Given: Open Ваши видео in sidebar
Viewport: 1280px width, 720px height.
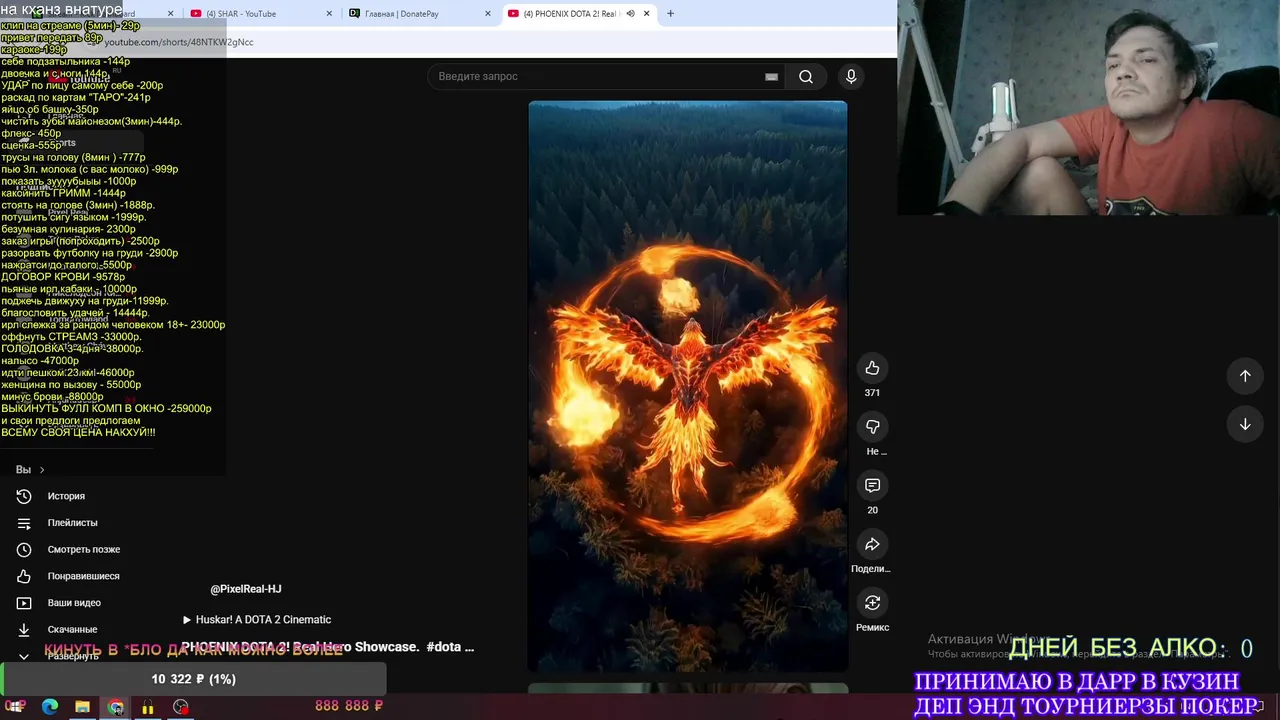Looking at the screenshot, I should click(74, 603).
